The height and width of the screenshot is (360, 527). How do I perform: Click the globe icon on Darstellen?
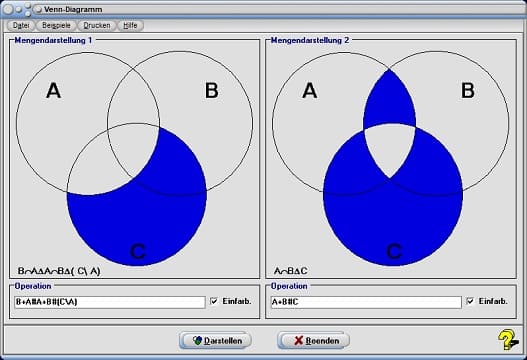point(197,341)
